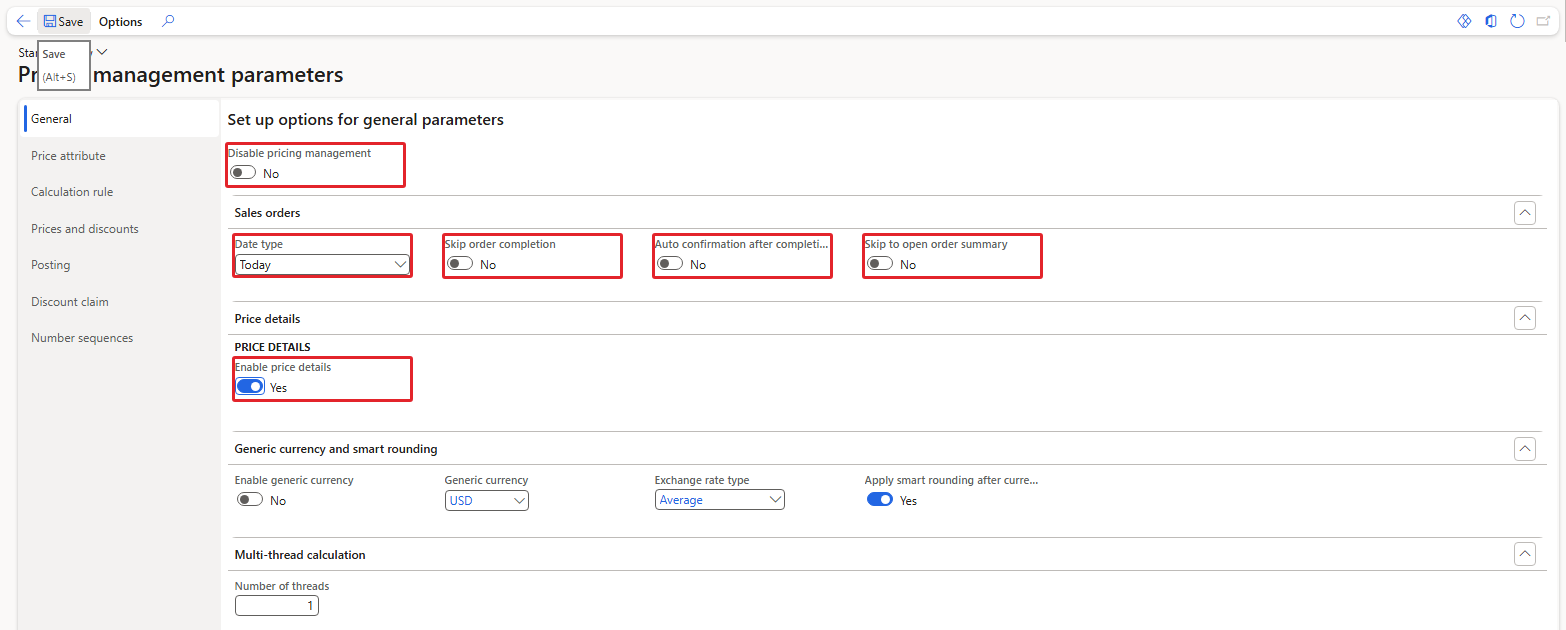The image size is (1566, 630).
Task: Select the General tab
Action: point(120,119)
